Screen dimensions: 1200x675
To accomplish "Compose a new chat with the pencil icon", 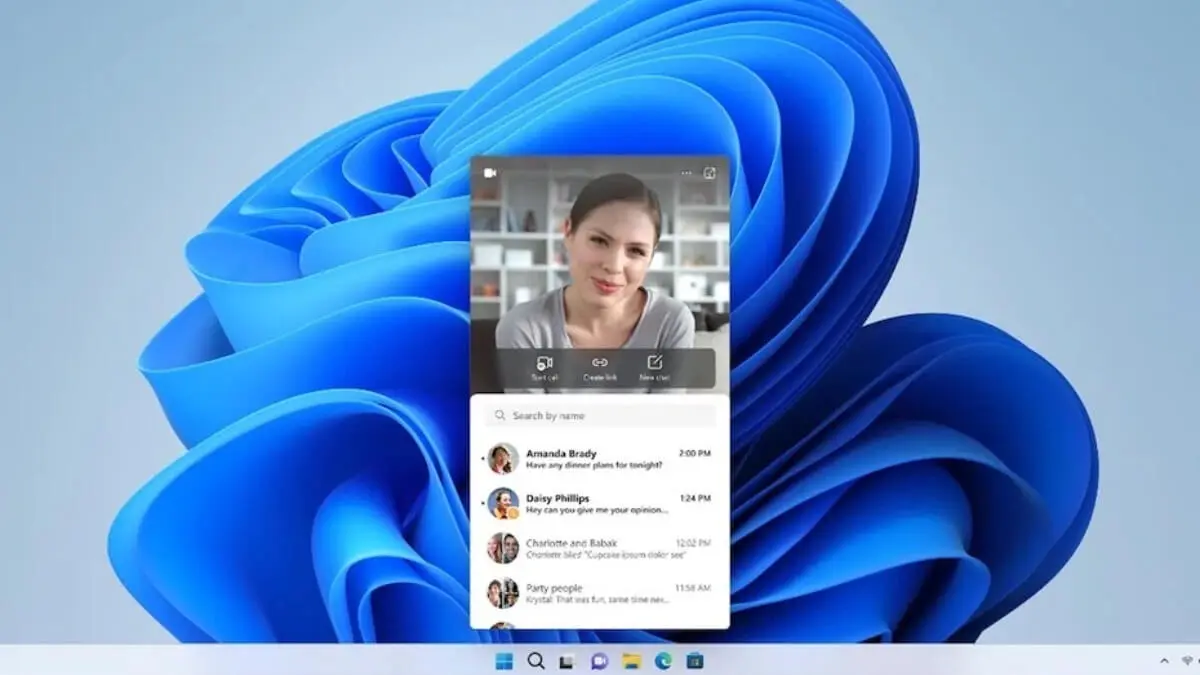I will click(653, 363).
